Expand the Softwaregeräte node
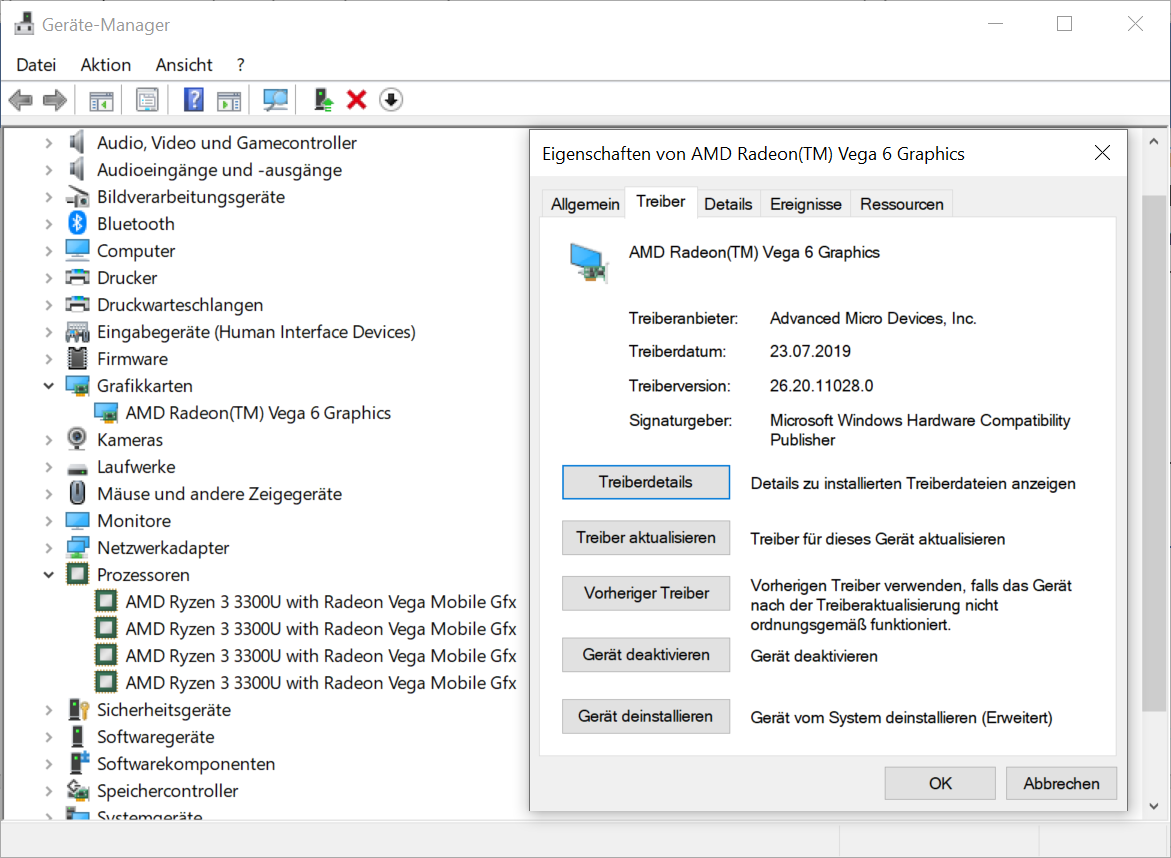 [49, 737]
